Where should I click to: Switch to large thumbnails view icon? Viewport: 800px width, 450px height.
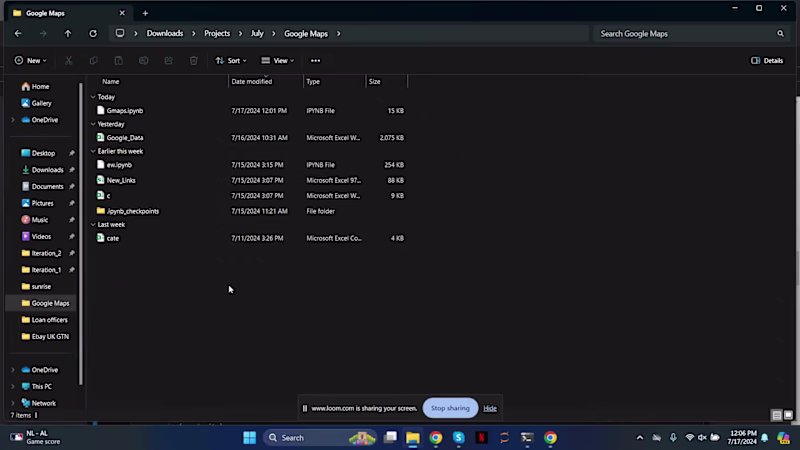(788, 415)
